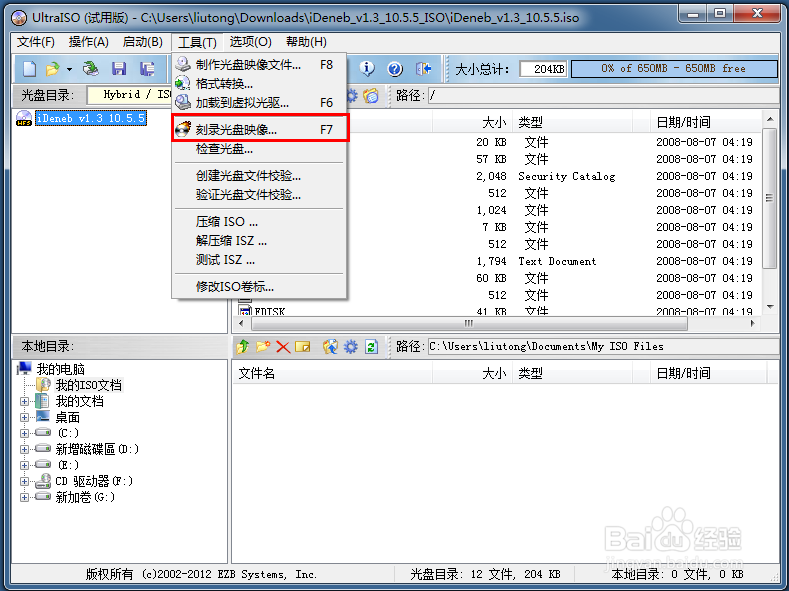Click the local Up folder icon
Viewport: 789px width, 591px height.
(243, 347)
